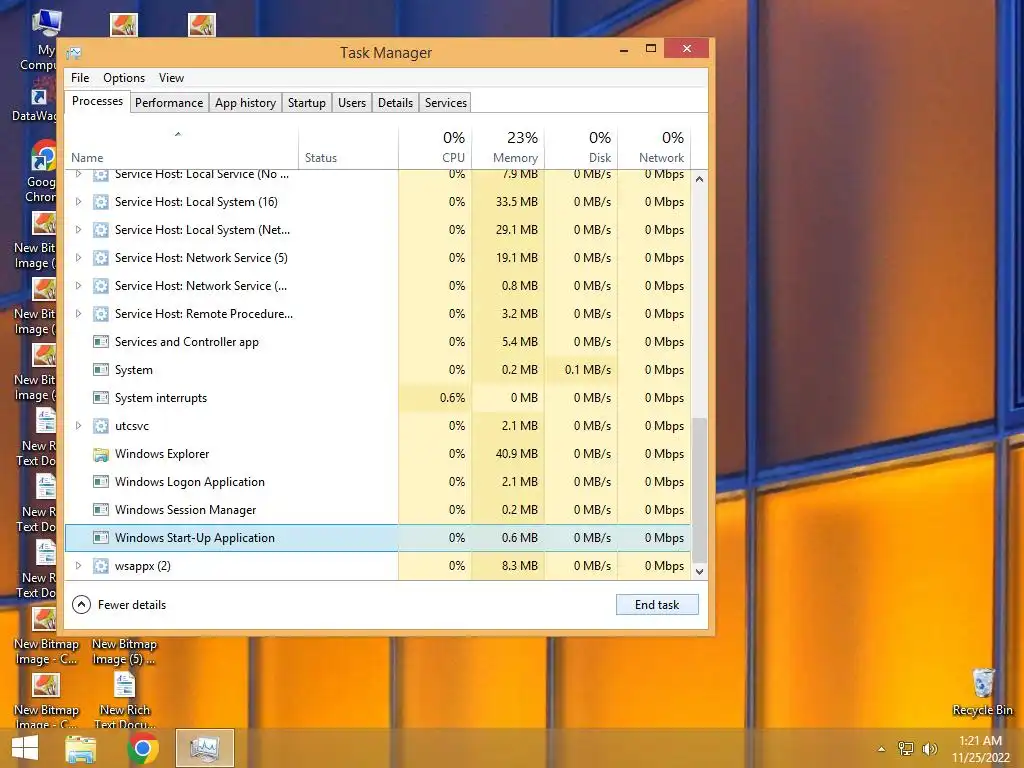Click the 0.1 MB/s disk value

(x=588, y=370)
